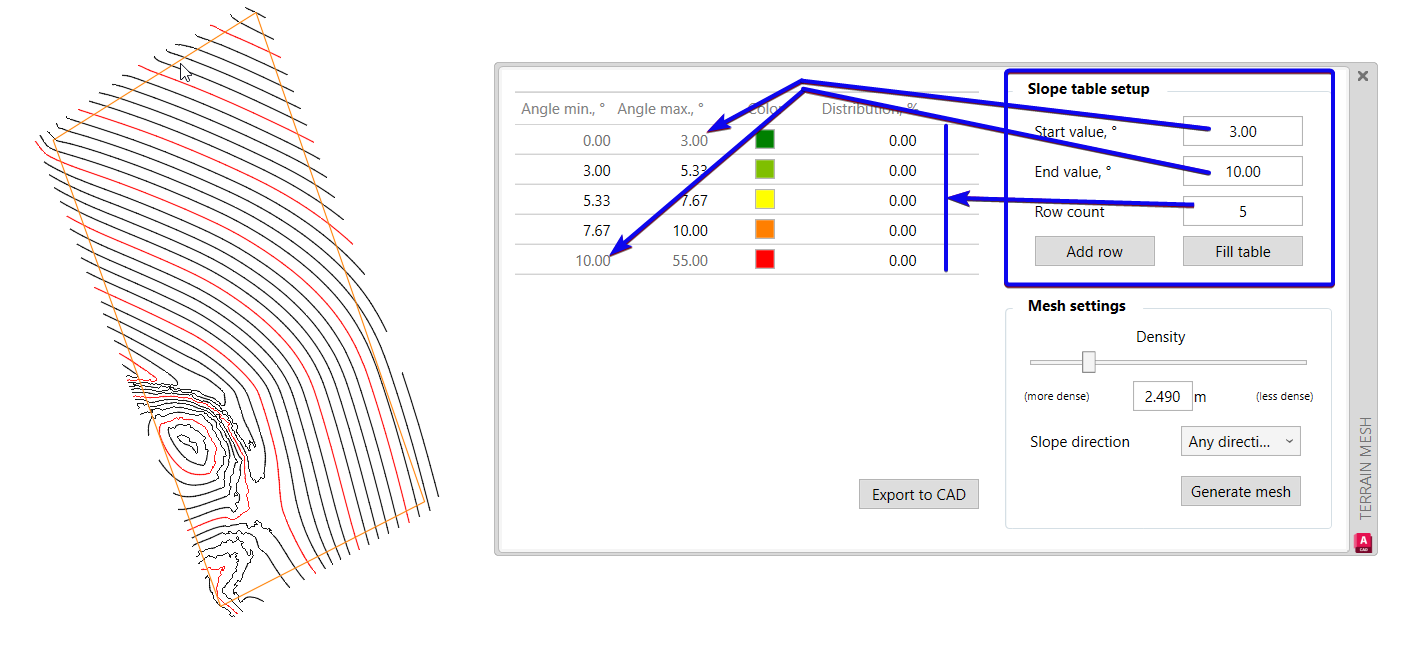Click the mesh density value field showing 2.490
The image size is (1420, 645).
click(1162, 396)
